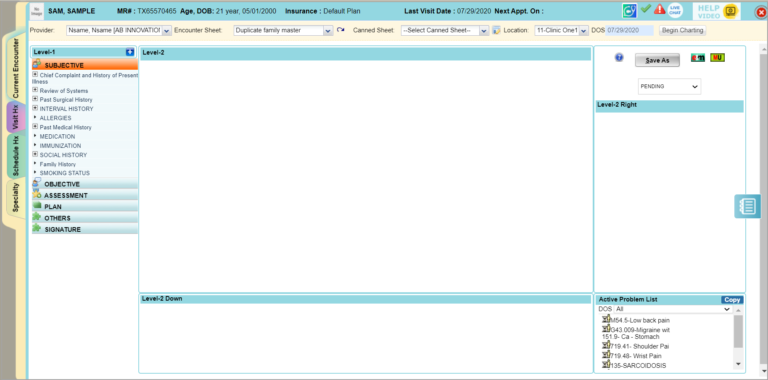Image resolution: width=768 pixels, height=380 pixels.
Task: Expand INTERVAL HISTORY
Action: (x=35, y=108)
